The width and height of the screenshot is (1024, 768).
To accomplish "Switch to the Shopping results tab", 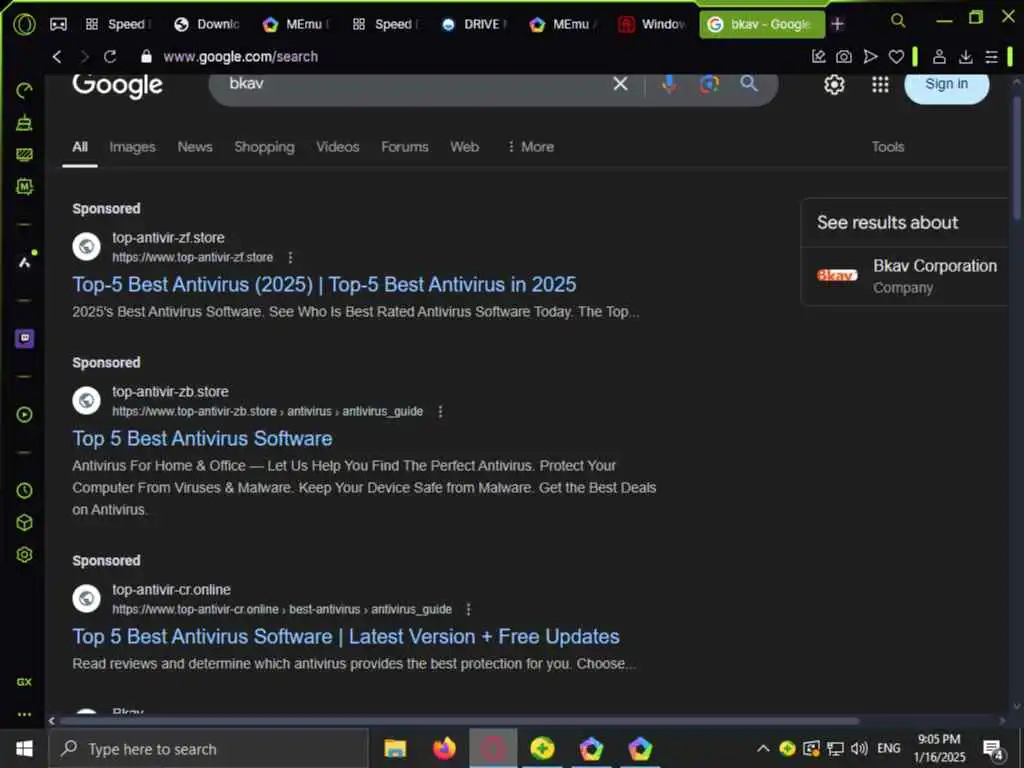I will [x=264, y=147].
